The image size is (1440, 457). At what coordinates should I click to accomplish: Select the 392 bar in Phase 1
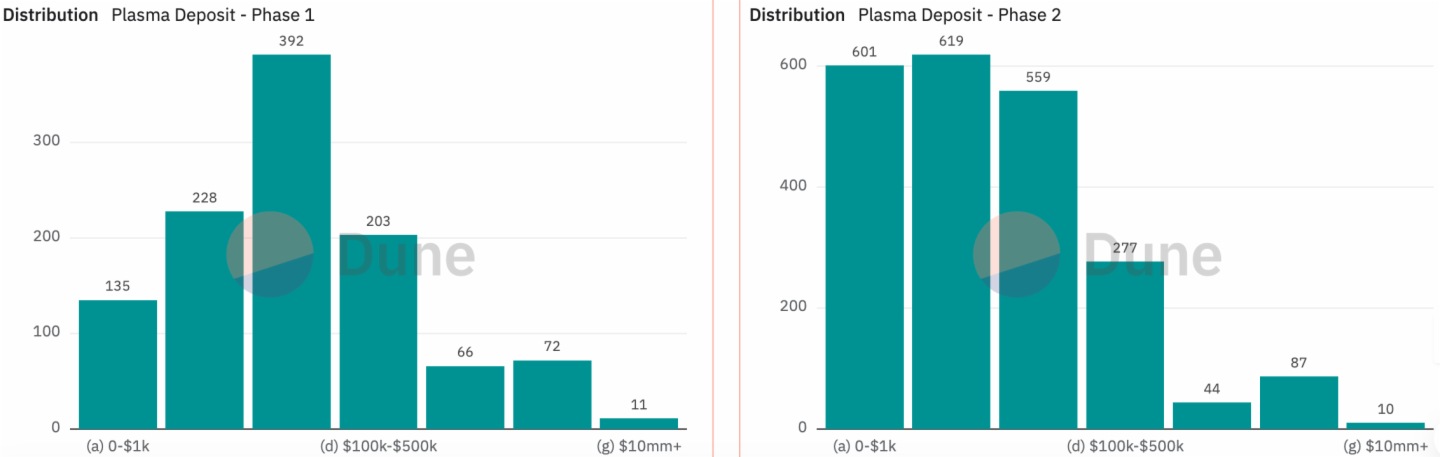click(291, 240)
